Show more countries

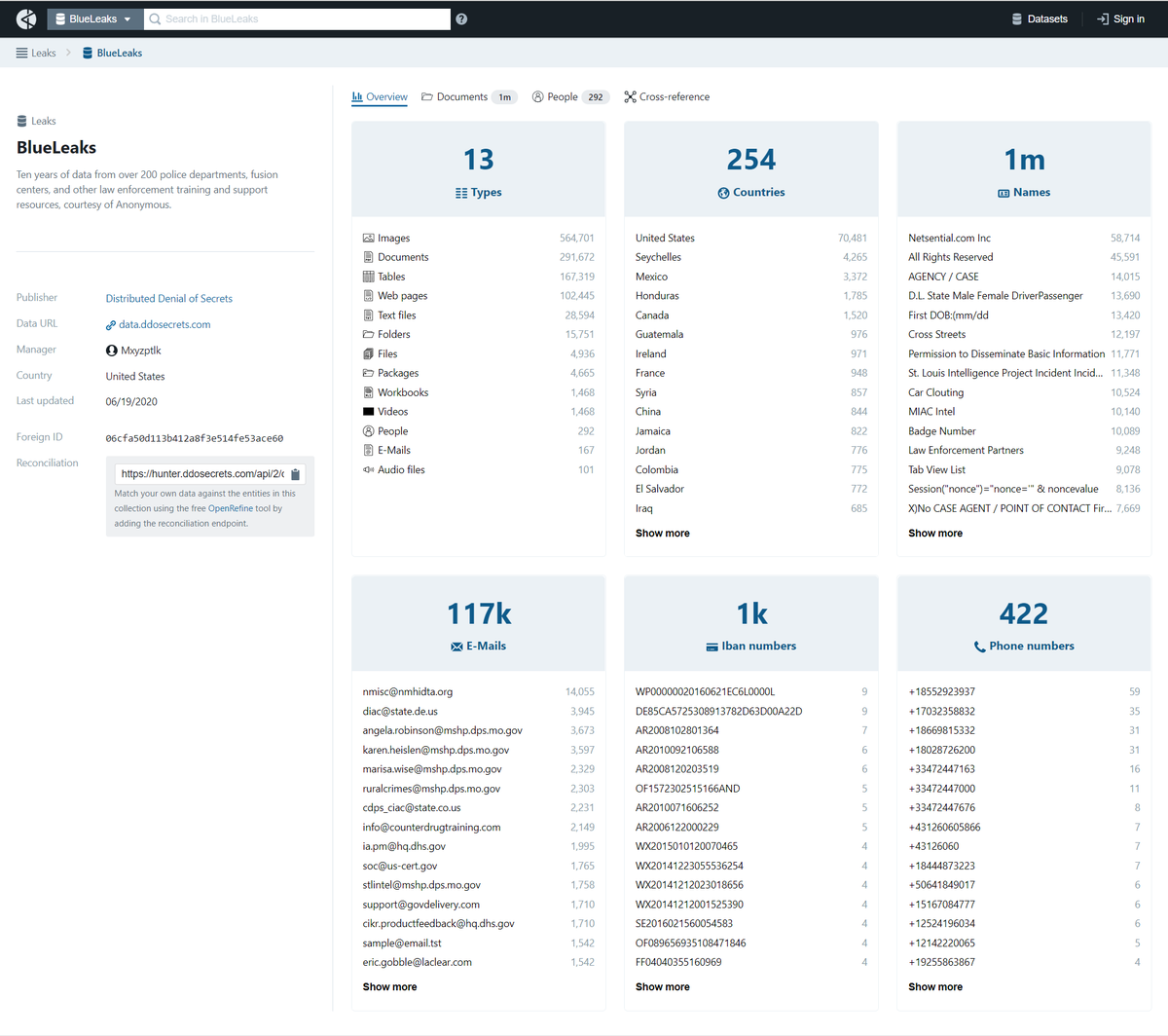[x=663, y=533]
